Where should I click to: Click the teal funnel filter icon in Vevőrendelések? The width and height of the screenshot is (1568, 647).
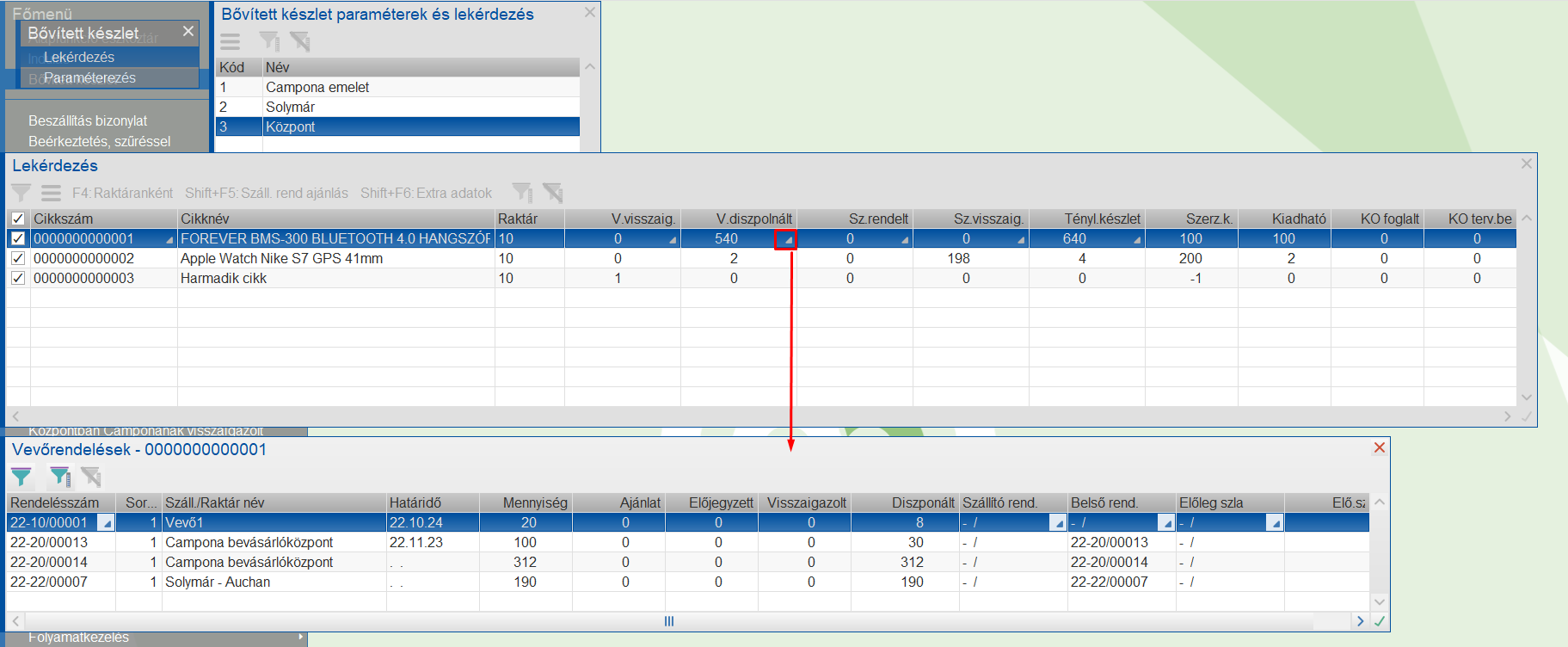pyautogui.click(x=22, y=477)
